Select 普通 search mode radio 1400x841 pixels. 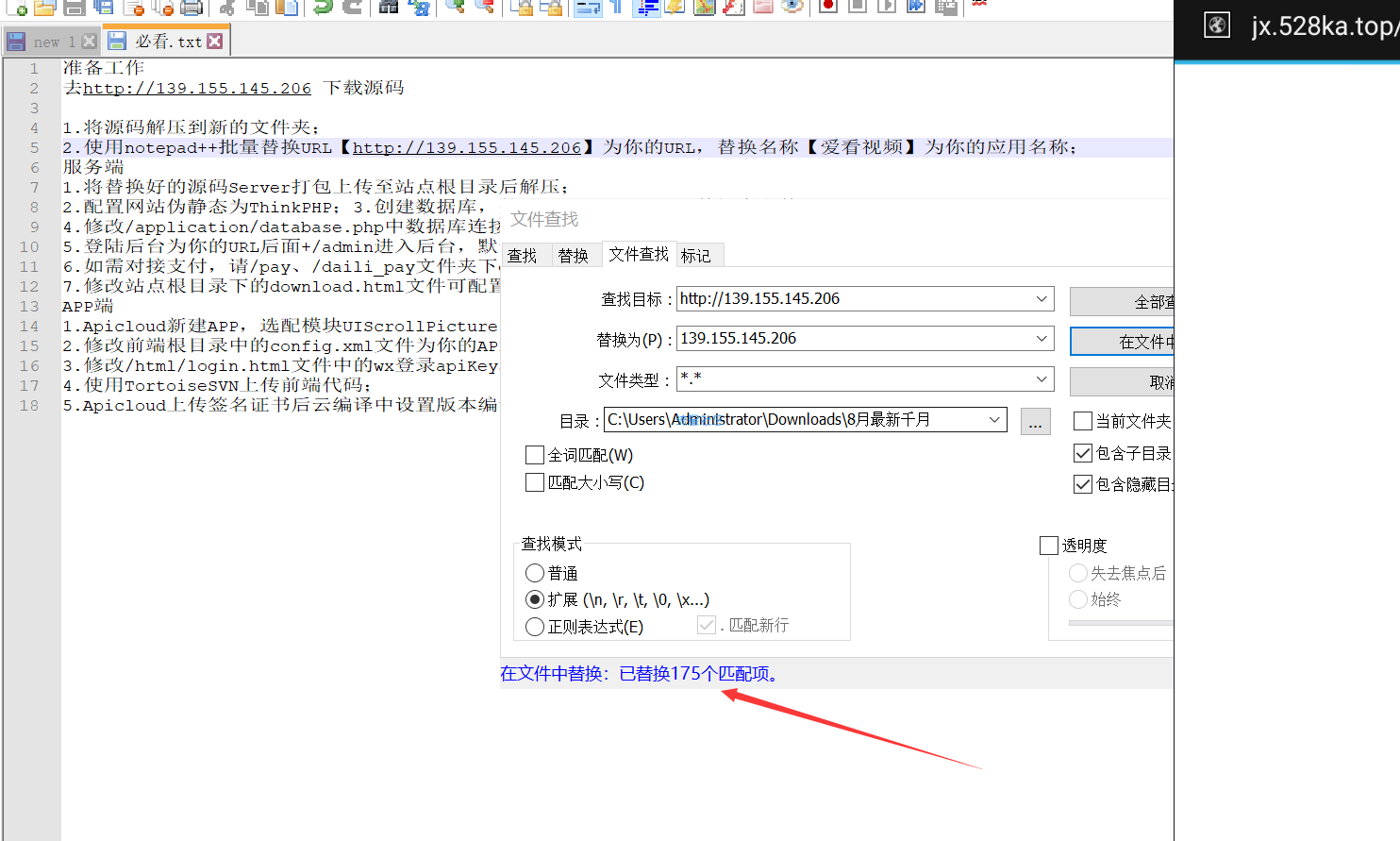point(535,573)
